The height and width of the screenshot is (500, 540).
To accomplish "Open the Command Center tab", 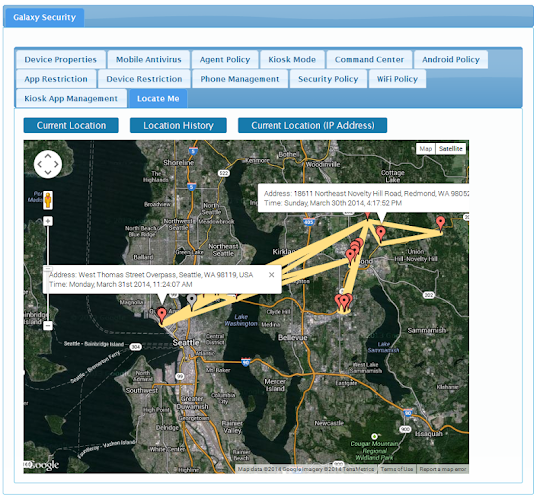I will coord(369,60).
